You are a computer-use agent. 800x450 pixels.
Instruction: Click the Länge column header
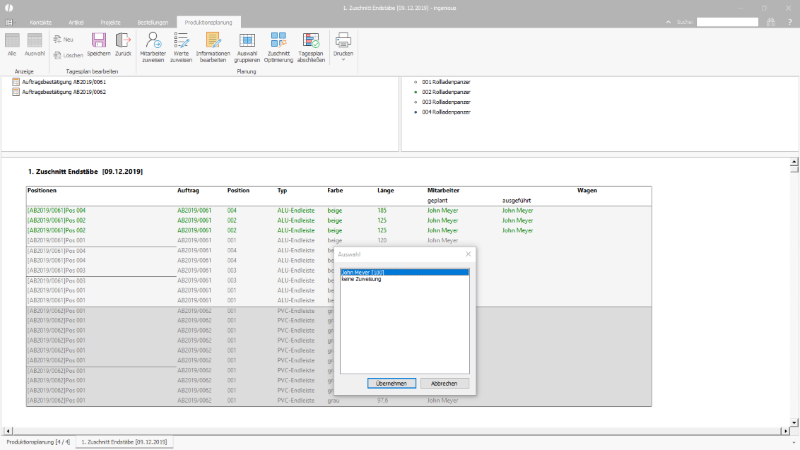tap(385, 190)
